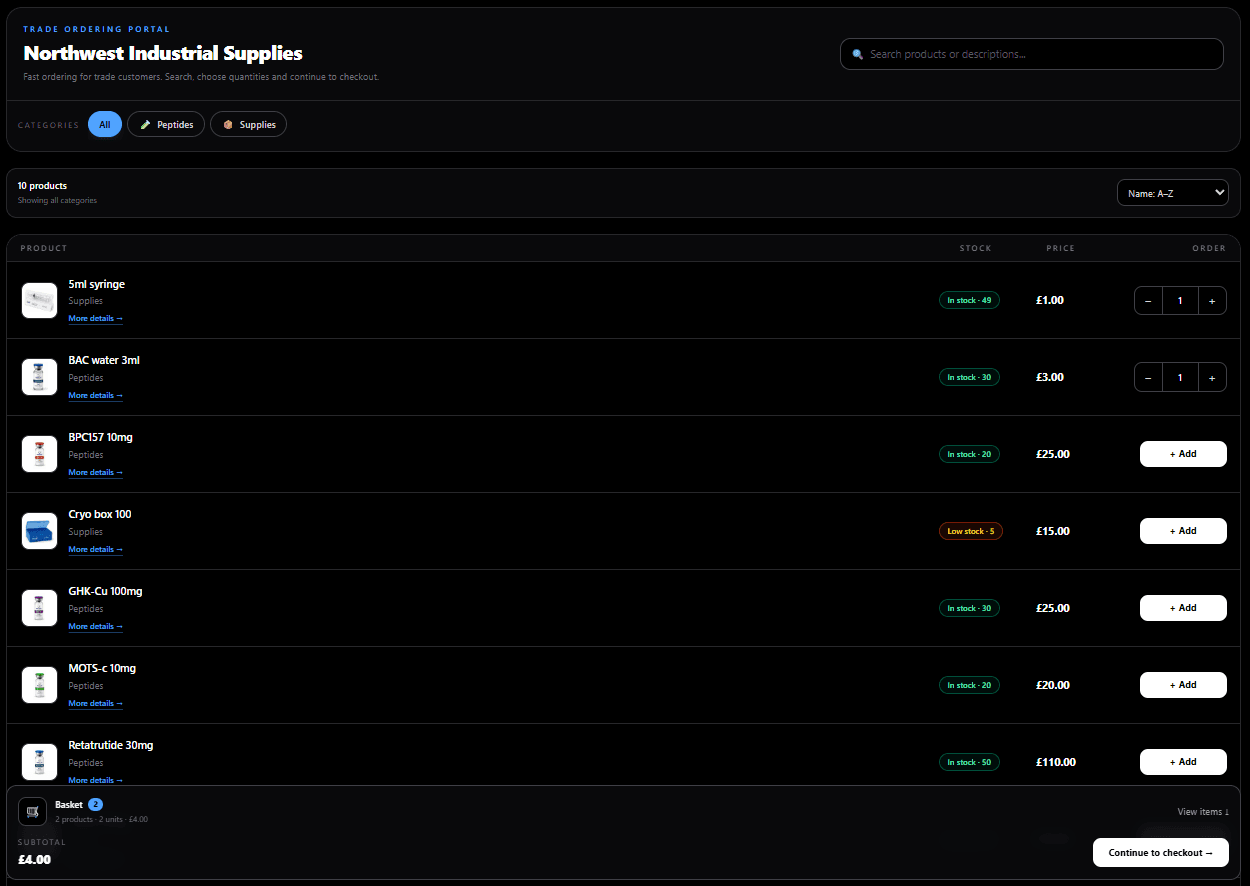Add Cryo box 100 to the basket
The width and height of the screenshot is (1250, 886).
click(x=1183, y=531)
